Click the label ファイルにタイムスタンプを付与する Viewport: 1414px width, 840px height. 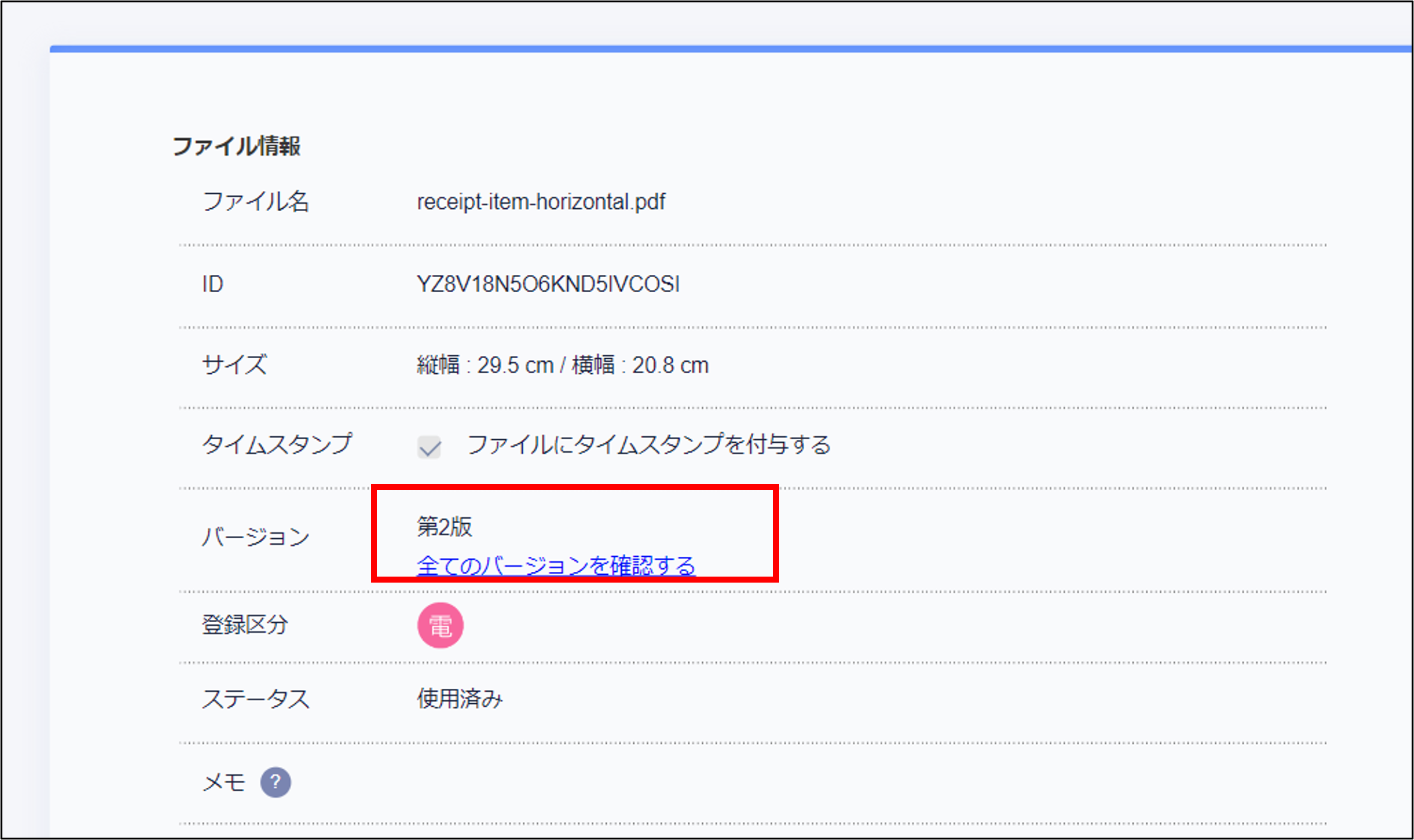(648, 445)
